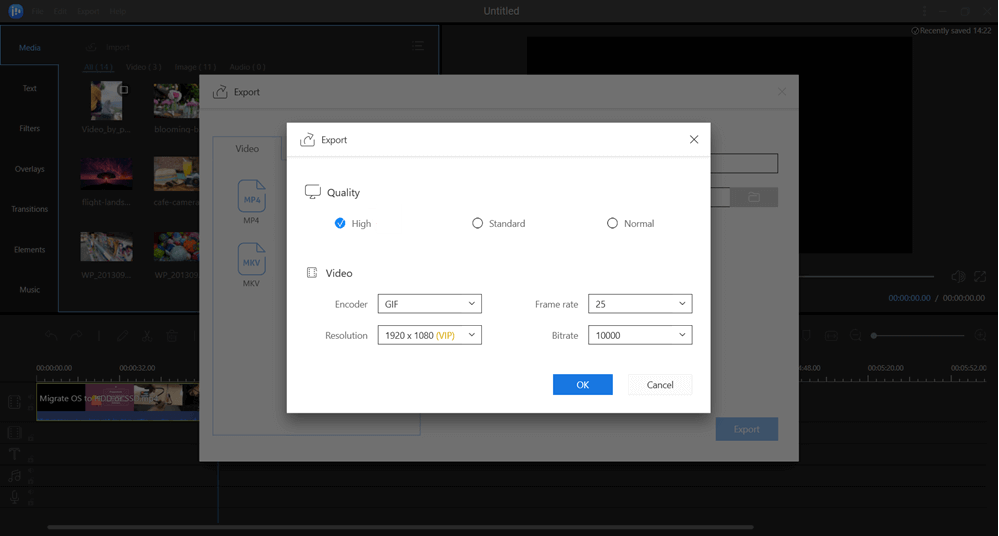
Task: Click the undo arrow in timeline toolbar
Action: 51,336
